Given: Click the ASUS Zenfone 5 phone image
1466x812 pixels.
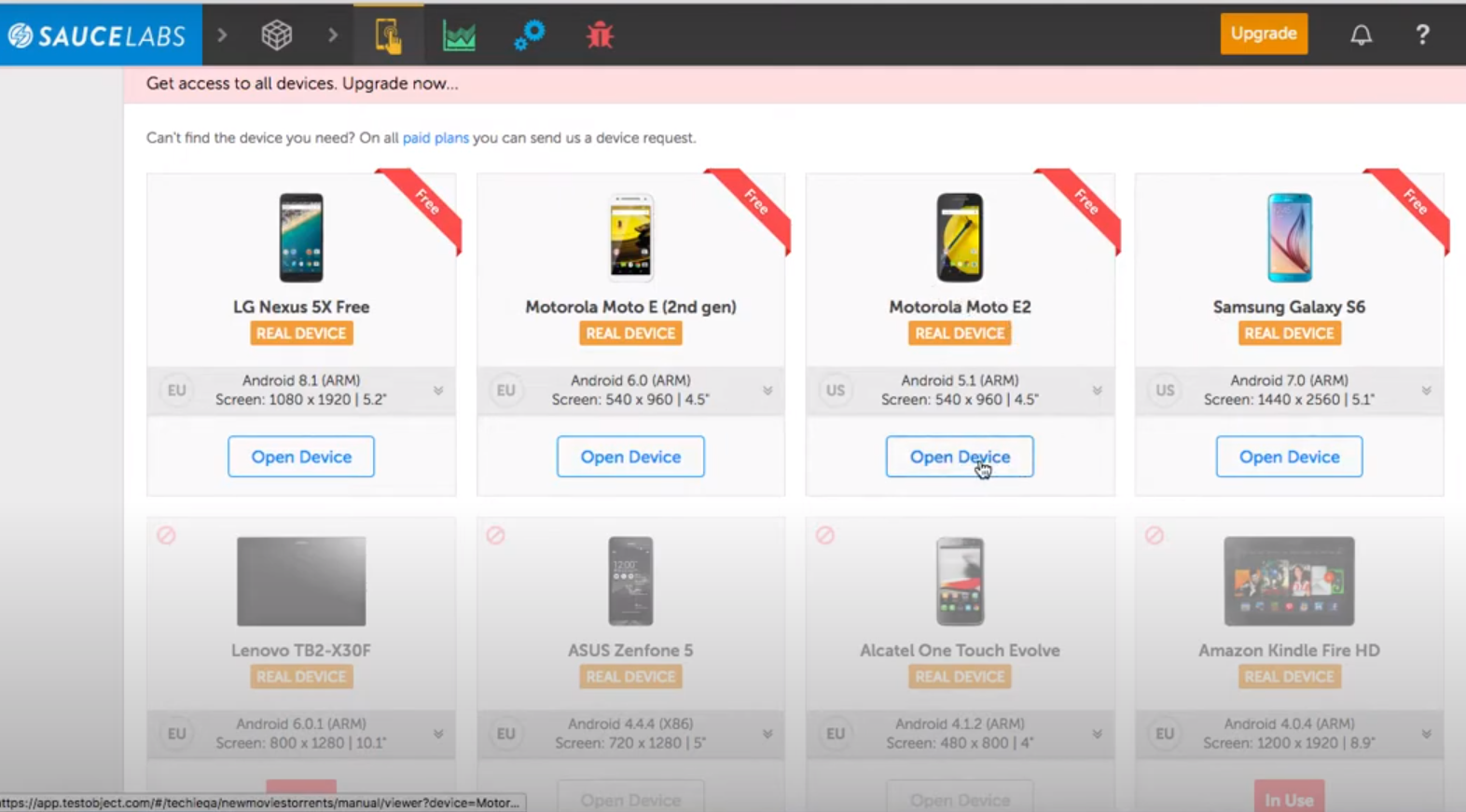Looking at the screenshot, I should point(630,581).
